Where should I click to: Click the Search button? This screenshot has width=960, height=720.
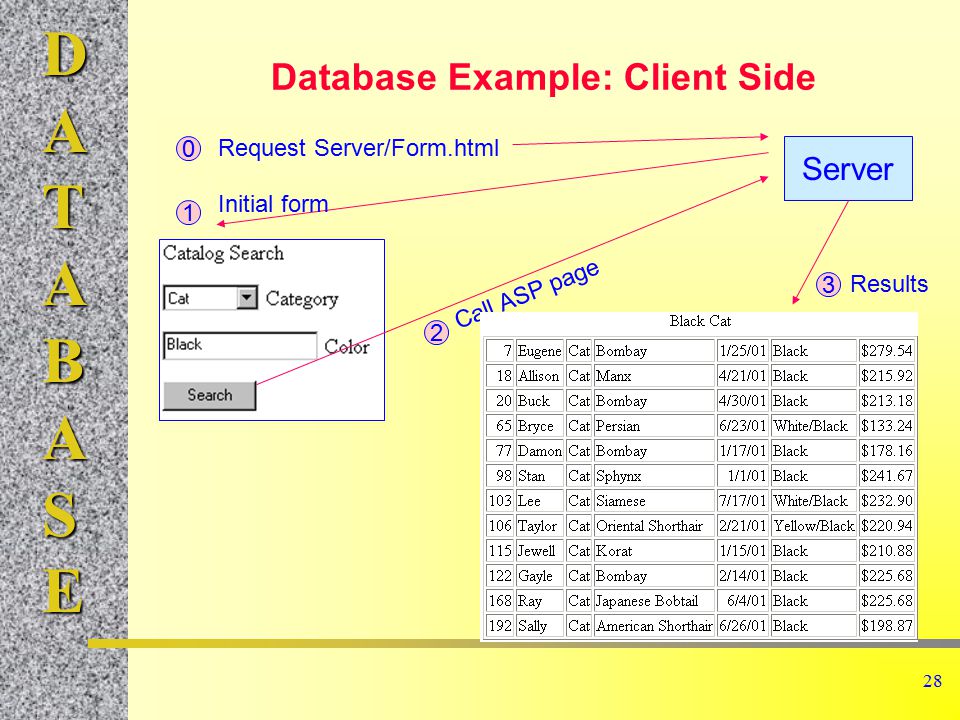209,396
